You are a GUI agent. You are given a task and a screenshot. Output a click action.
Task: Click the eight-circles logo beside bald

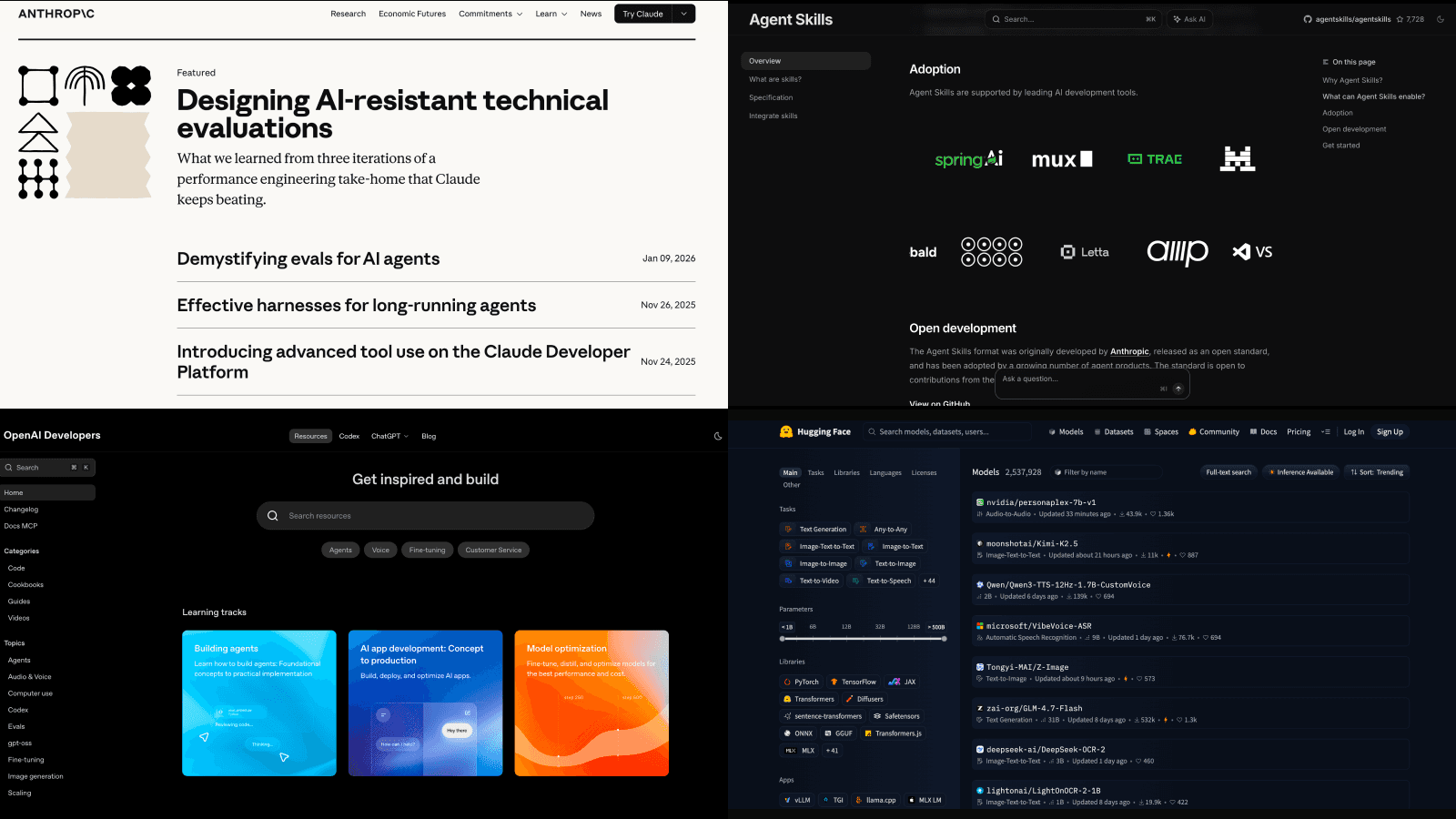pyautogui.click(x=992, y=252)
